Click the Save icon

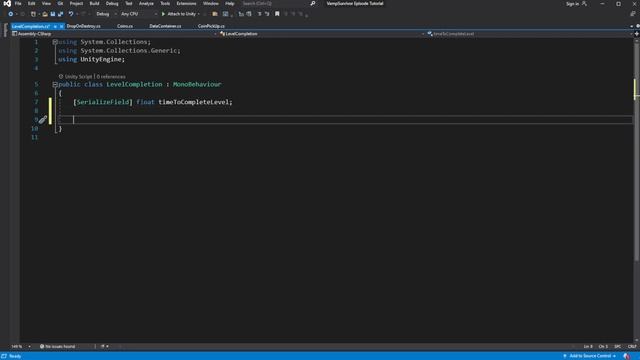click(x=53, y=14)
